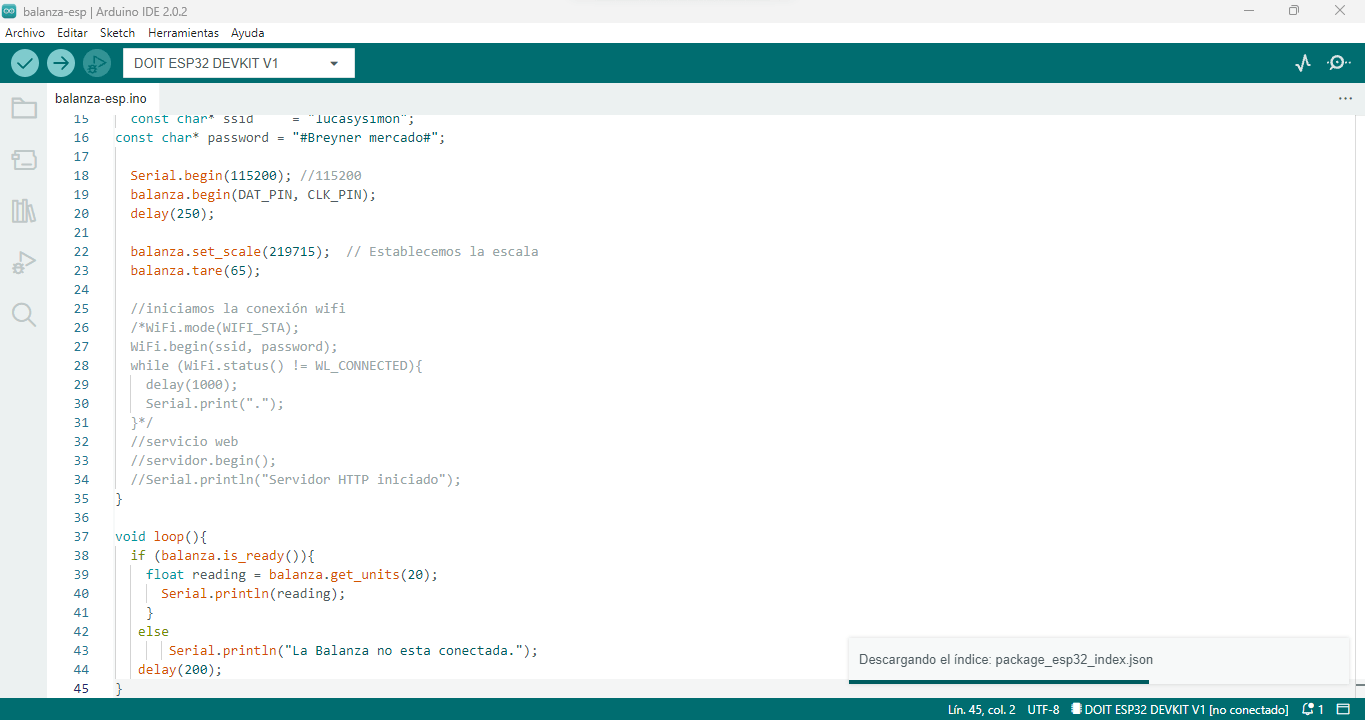Click the download progress bar of package_esp32_index.json
This screenshot has width=1365, height=720.
[x=1000, y=681]
